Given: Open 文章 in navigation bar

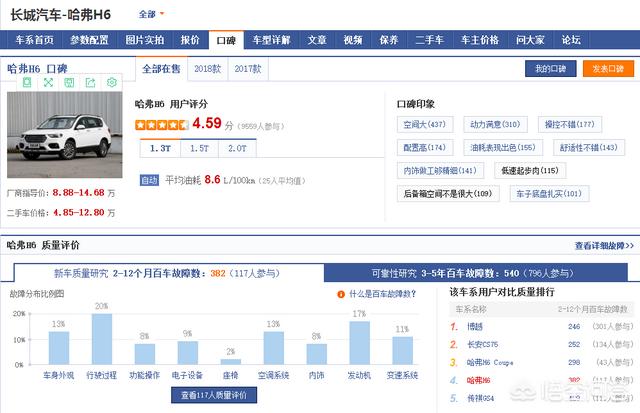Looking at the screenshot, I should click(317, 40).
